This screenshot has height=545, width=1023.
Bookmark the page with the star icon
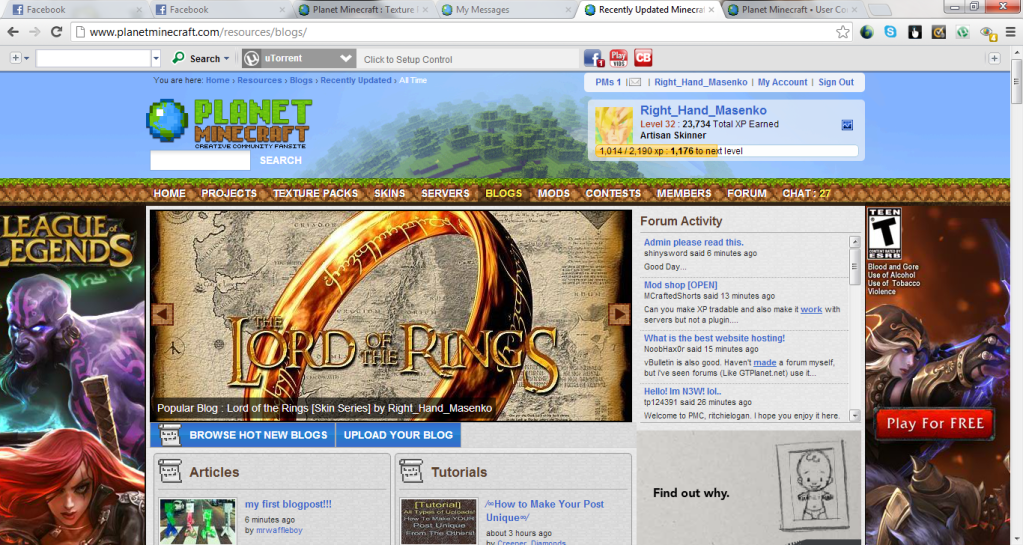tap(842, 32)
